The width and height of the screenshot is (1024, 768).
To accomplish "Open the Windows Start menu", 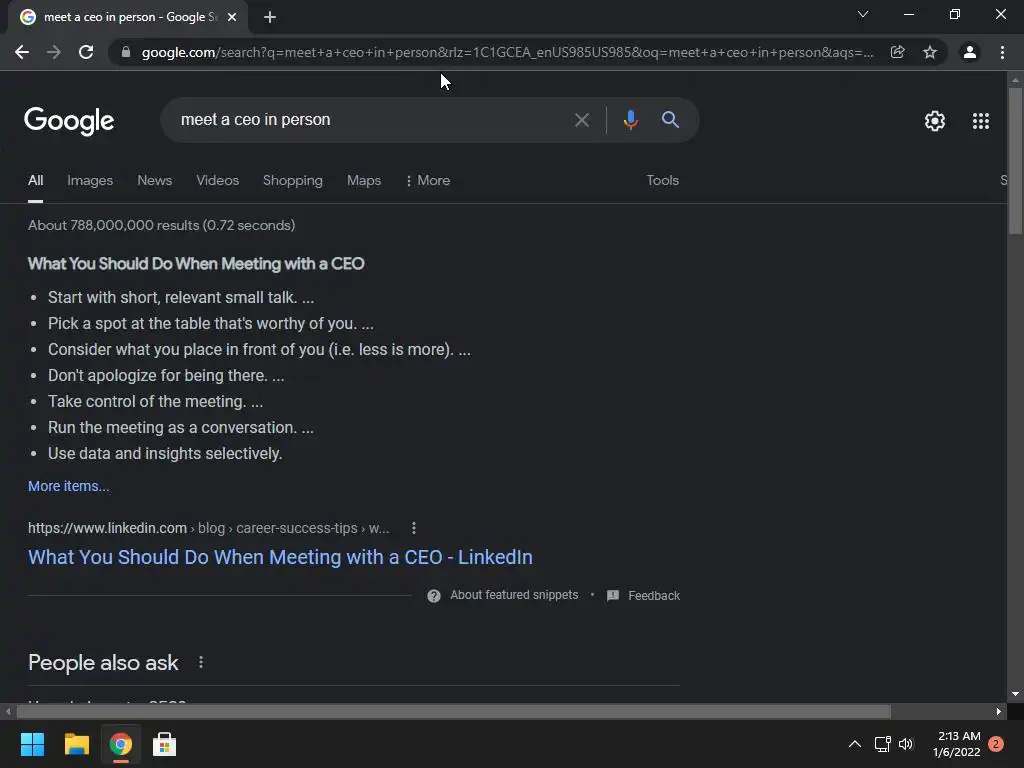I will pyautogui.click(x=32, y=744).
